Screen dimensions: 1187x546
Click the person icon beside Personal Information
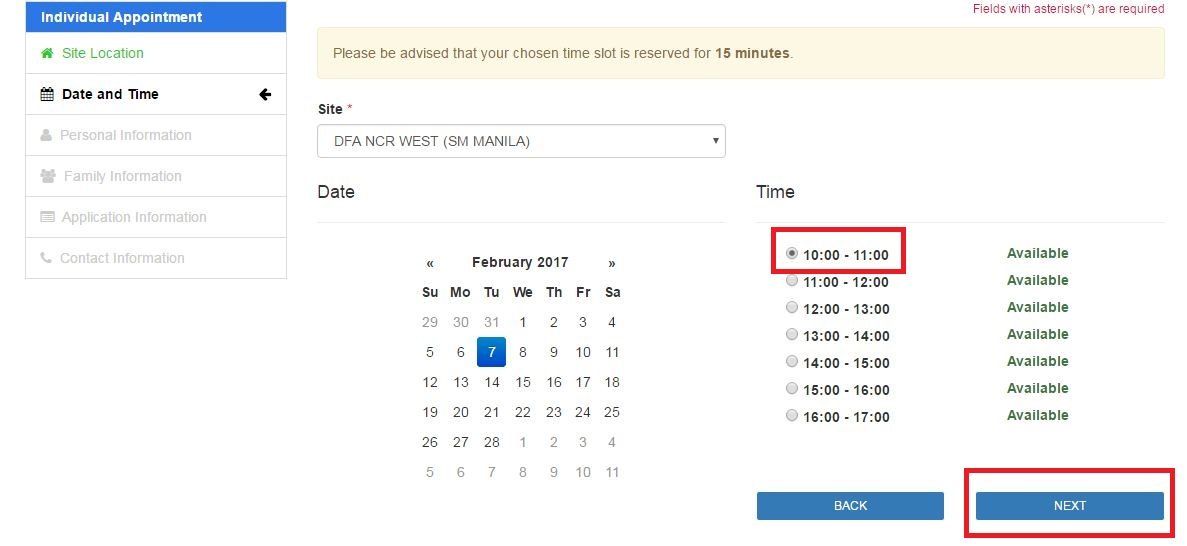(x=46, y=136)
